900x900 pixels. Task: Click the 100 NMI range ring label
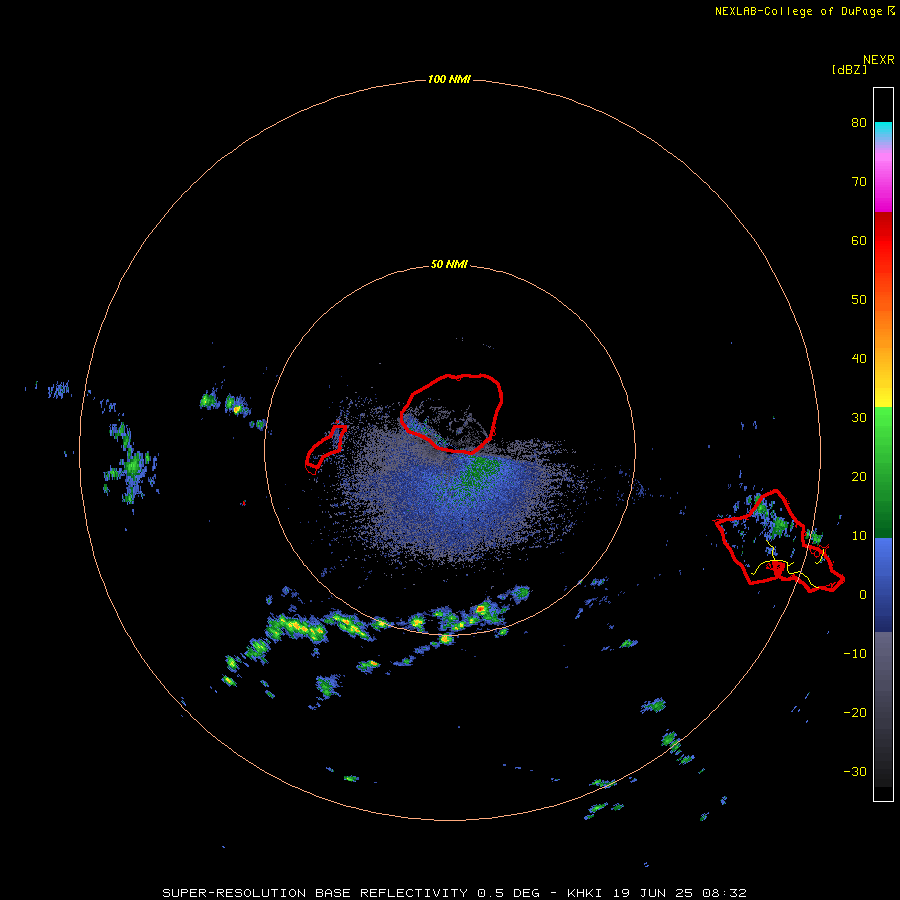(449, 79)
